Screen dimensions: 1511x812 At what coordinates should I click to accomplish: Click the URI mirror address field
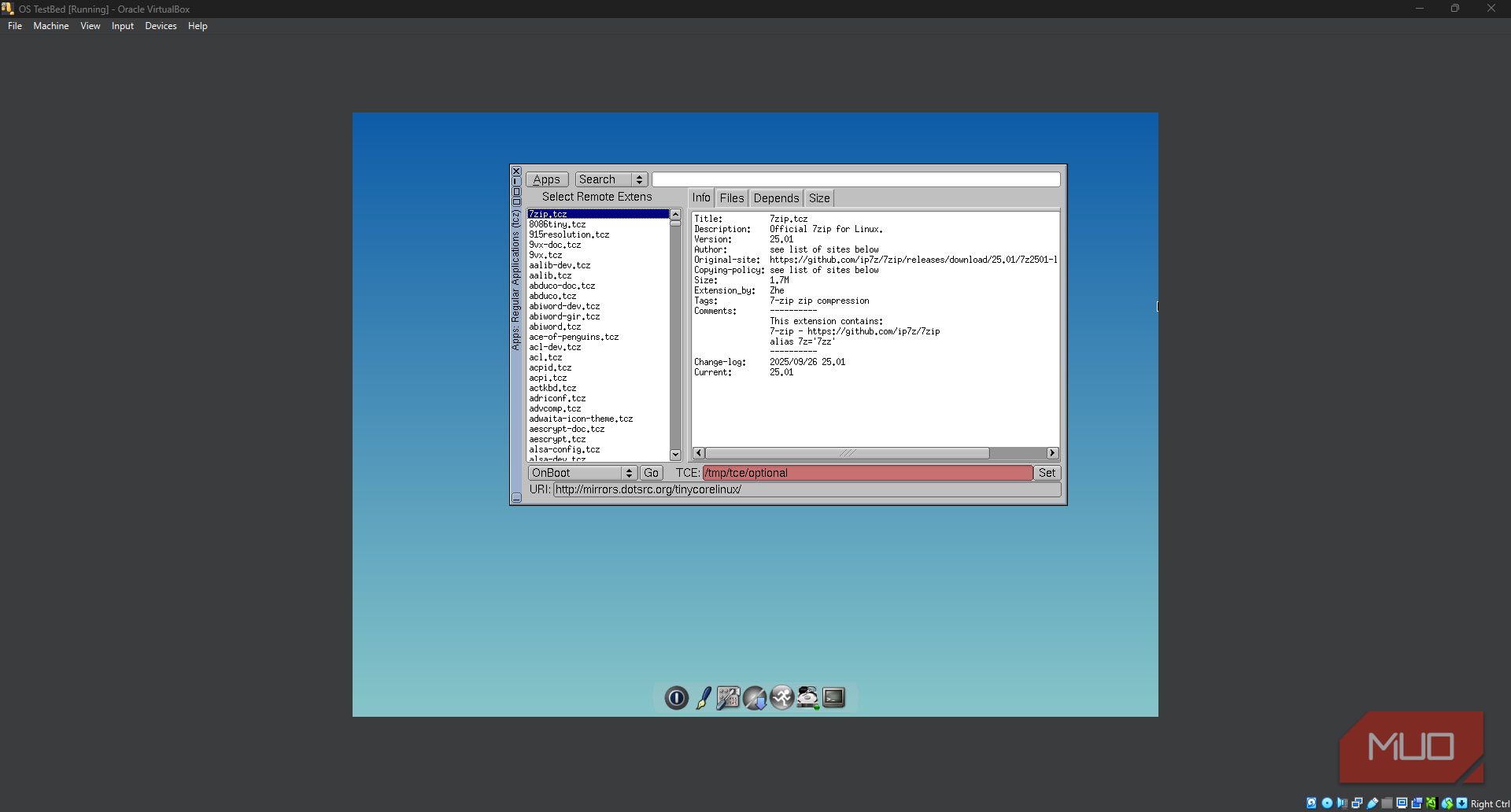[807, 489]
